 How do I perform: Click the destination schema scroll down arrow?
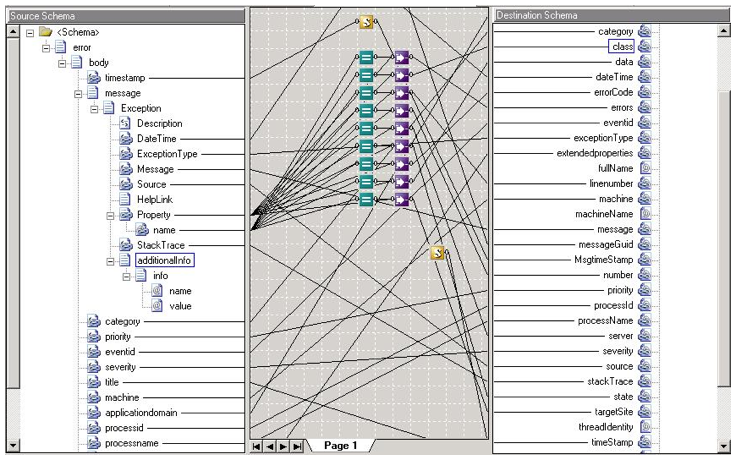(x=724, y=446)
